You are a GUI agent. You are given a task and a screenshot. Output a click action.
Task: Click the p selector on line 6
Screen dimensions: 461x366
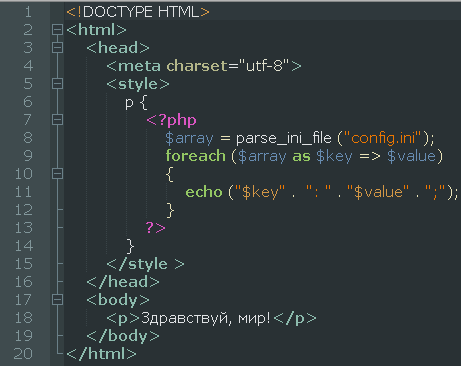pos(129,103)
